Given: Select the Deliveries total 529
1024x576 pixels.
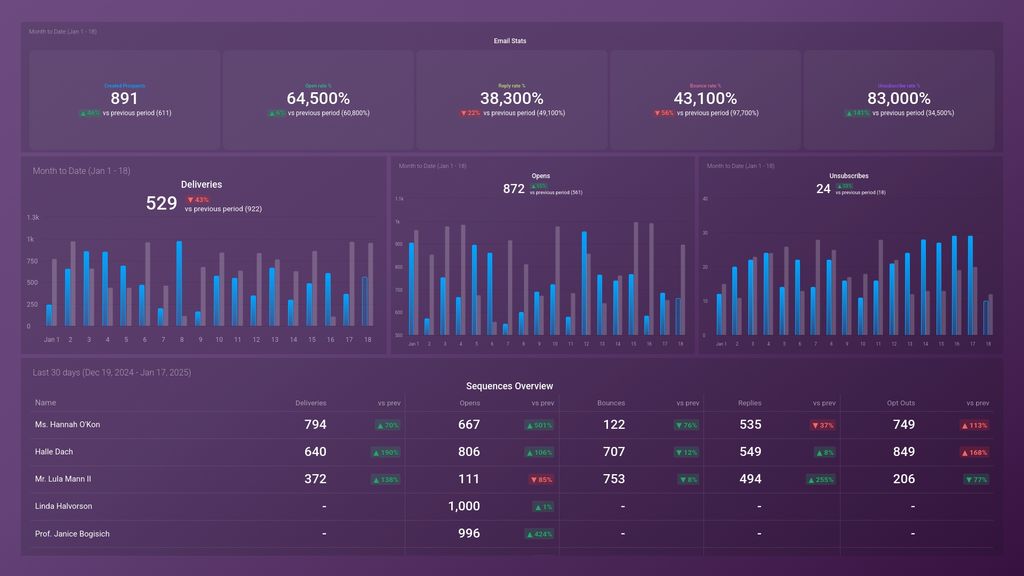Looking at the screenshot, I should (161, 203).
